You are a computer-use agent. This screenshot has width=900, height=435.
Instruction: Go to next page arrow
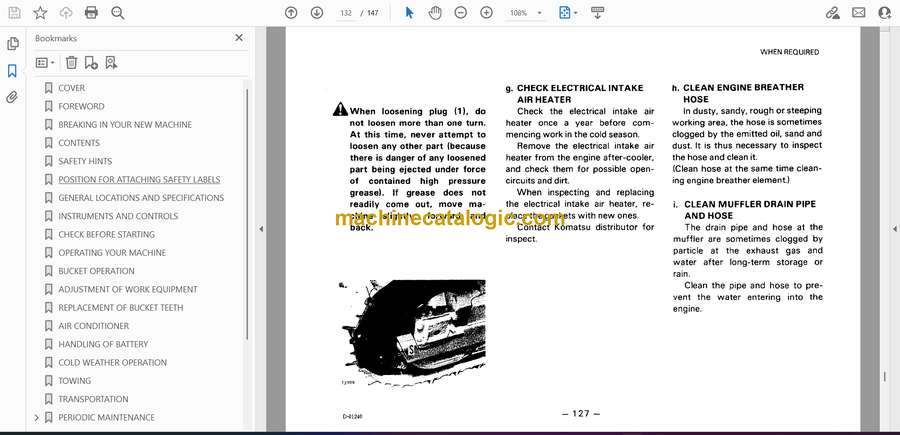click(x=317, y=13)
